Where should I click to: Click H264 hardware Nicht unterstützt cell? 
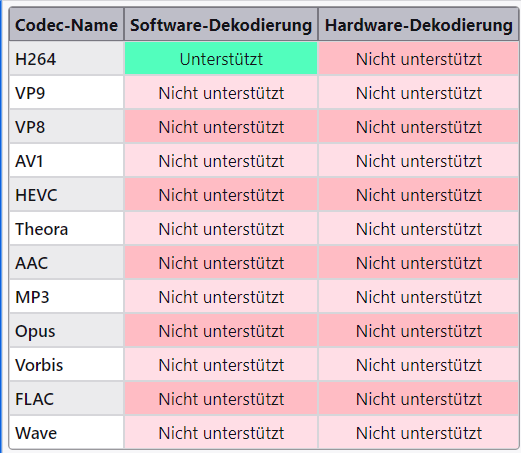(x=418, y=59)
